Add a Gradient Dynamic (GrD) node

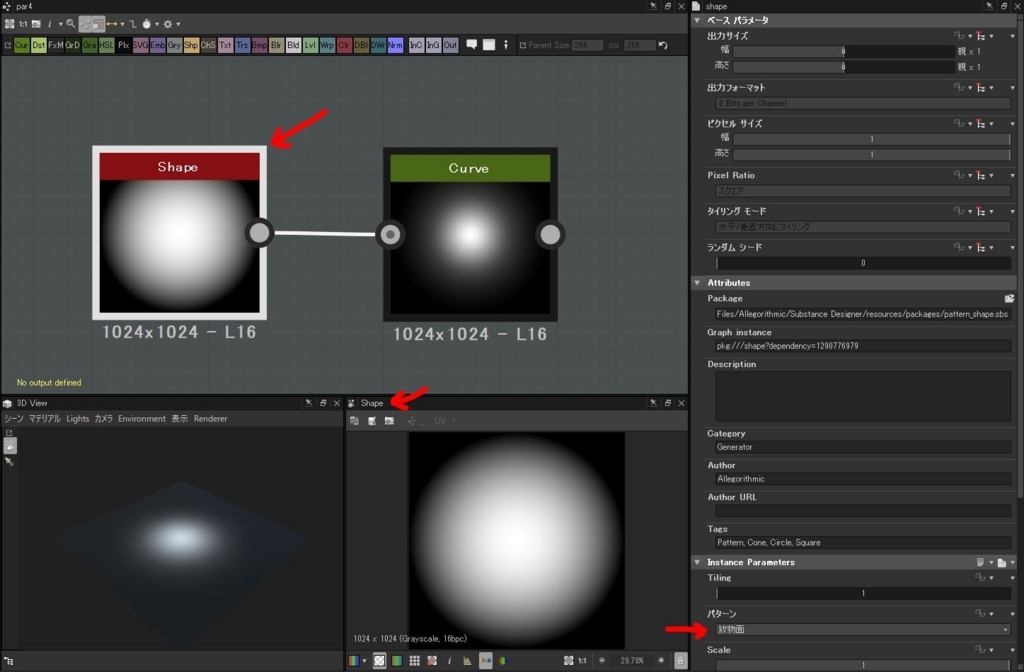click(72, 45)
